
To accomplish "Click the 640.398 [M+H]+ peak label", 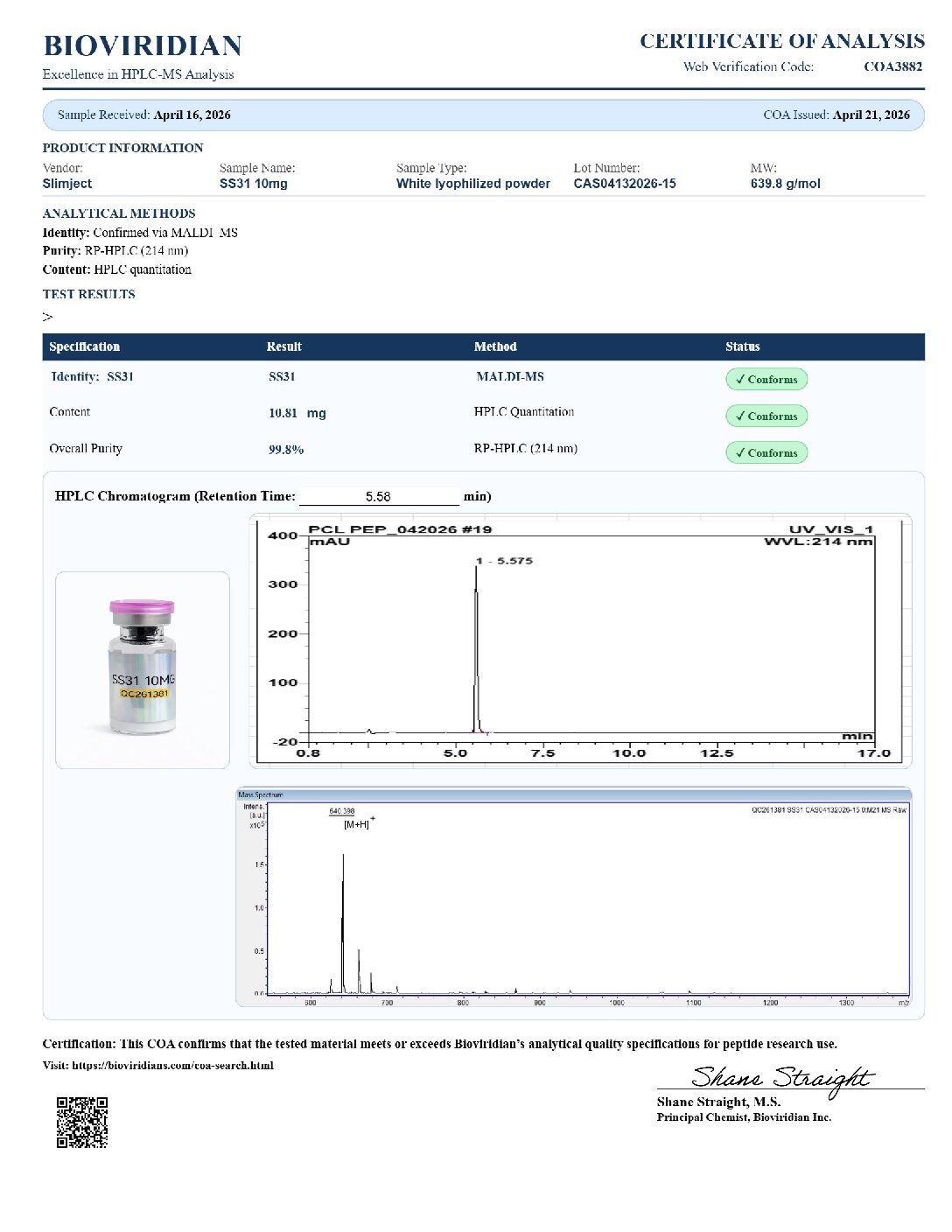I will point(353,818).
